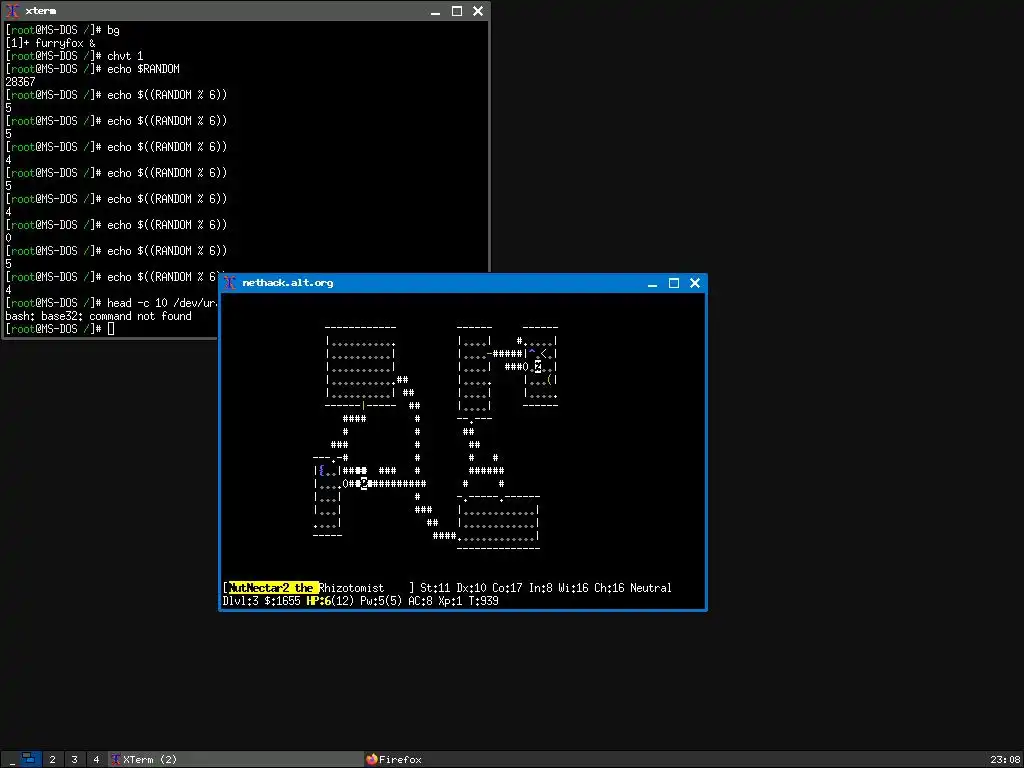The image size is (1024, 768).
Task: Click the 'chvt 1' command text
Action: click(x=125, y=56)
